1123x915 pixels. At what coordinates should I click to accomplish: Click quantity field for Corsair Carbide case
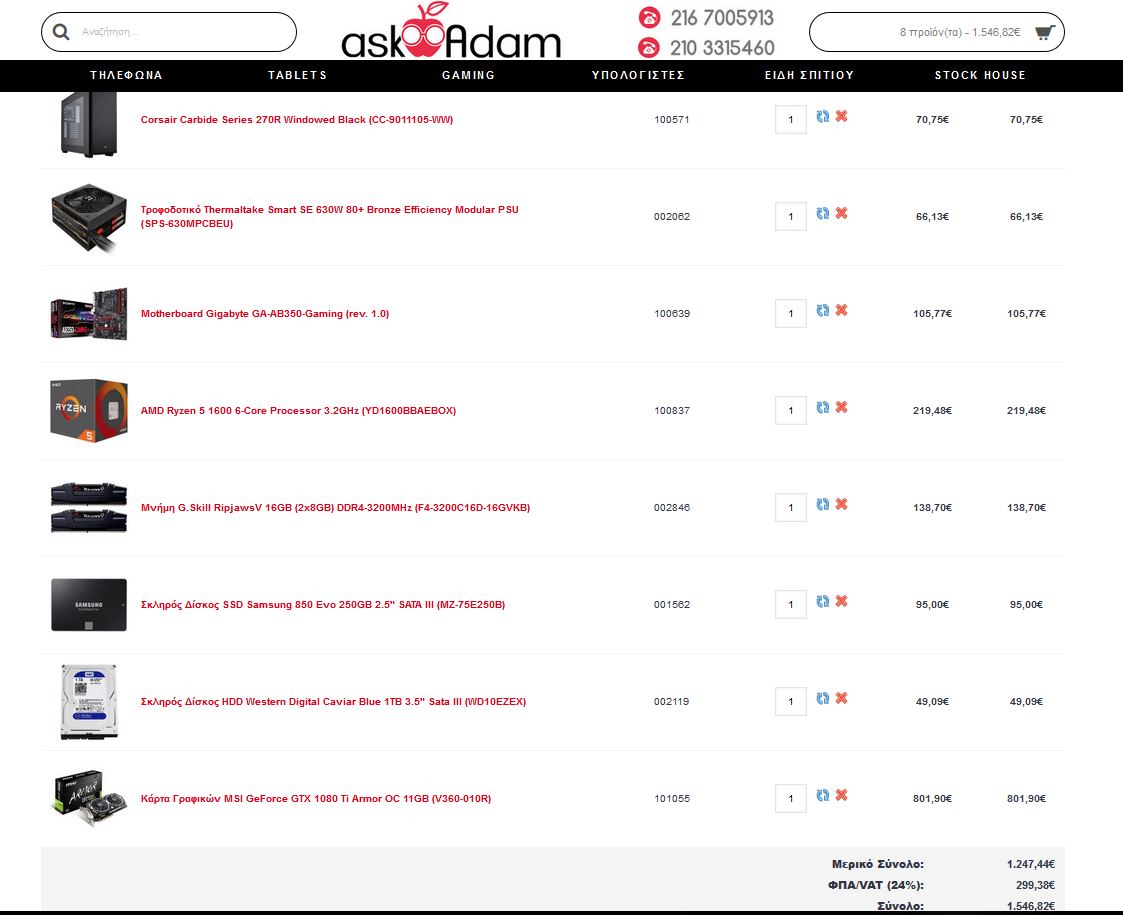point(791,120)
